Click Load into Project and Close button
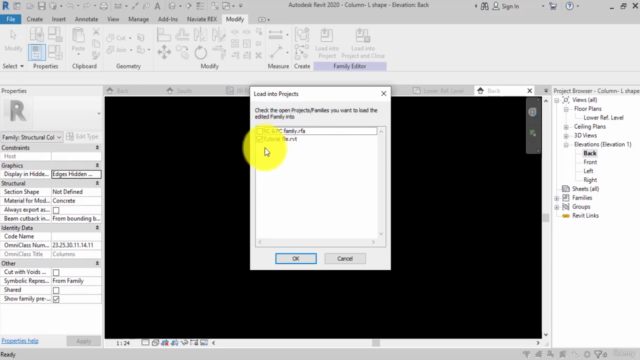 click(363, 43)
